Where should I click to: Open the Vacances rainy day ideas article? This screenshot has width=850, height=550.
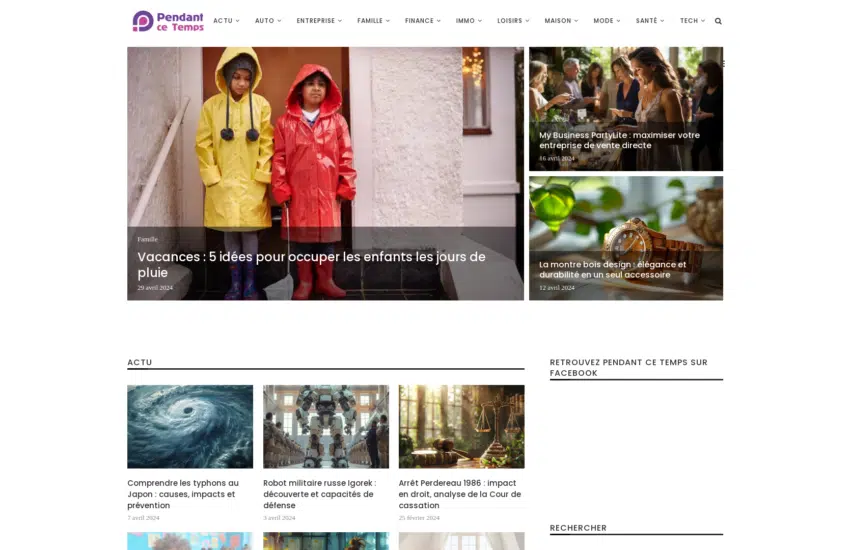click(x=311, y=264)
